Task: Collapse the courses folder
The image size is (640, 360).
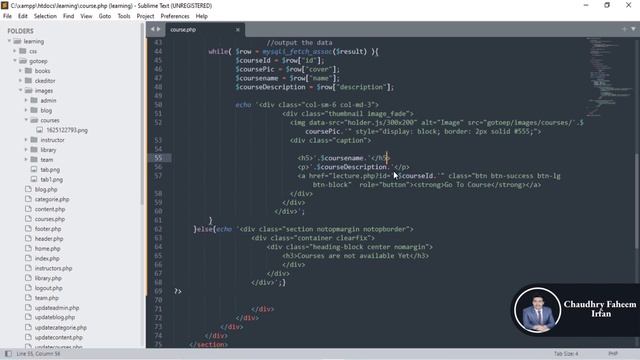Action: tap(26, 120)
